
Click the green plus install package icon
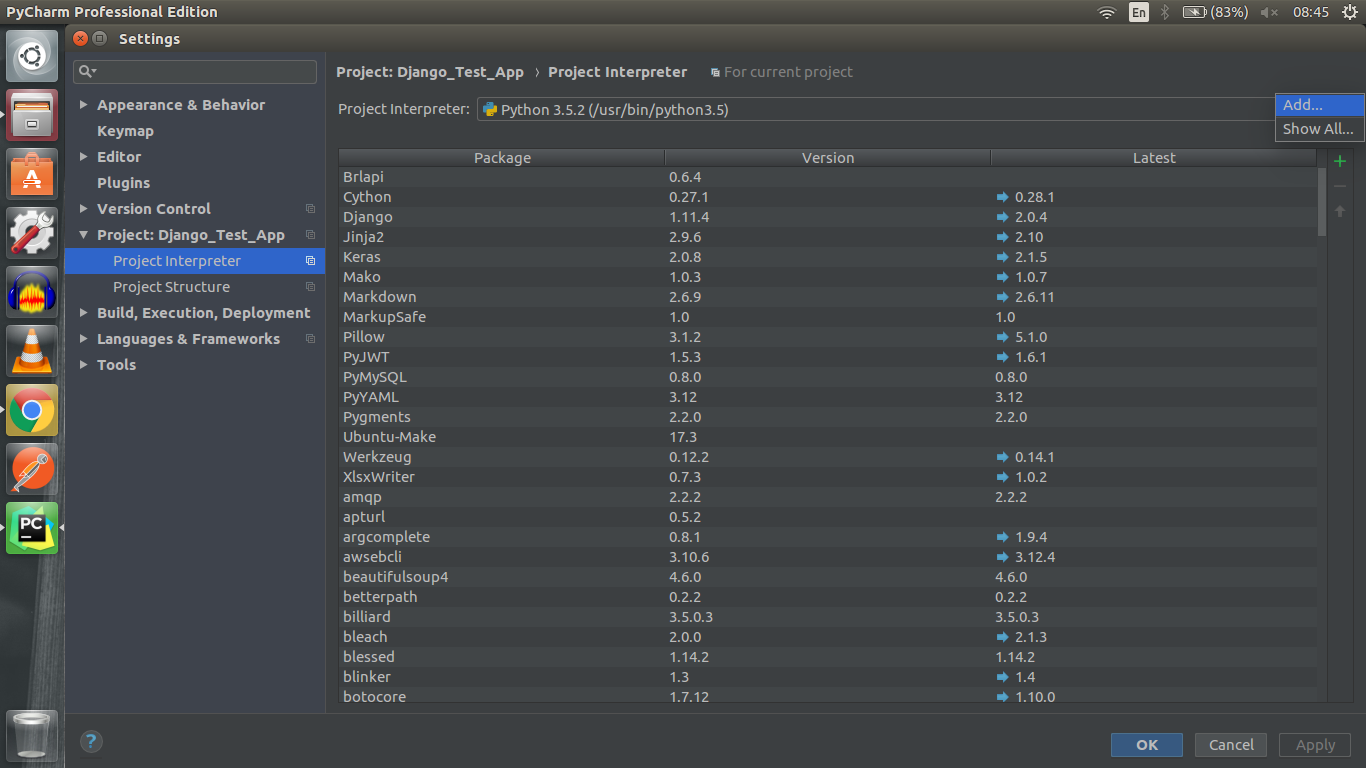click(1340, 161)
